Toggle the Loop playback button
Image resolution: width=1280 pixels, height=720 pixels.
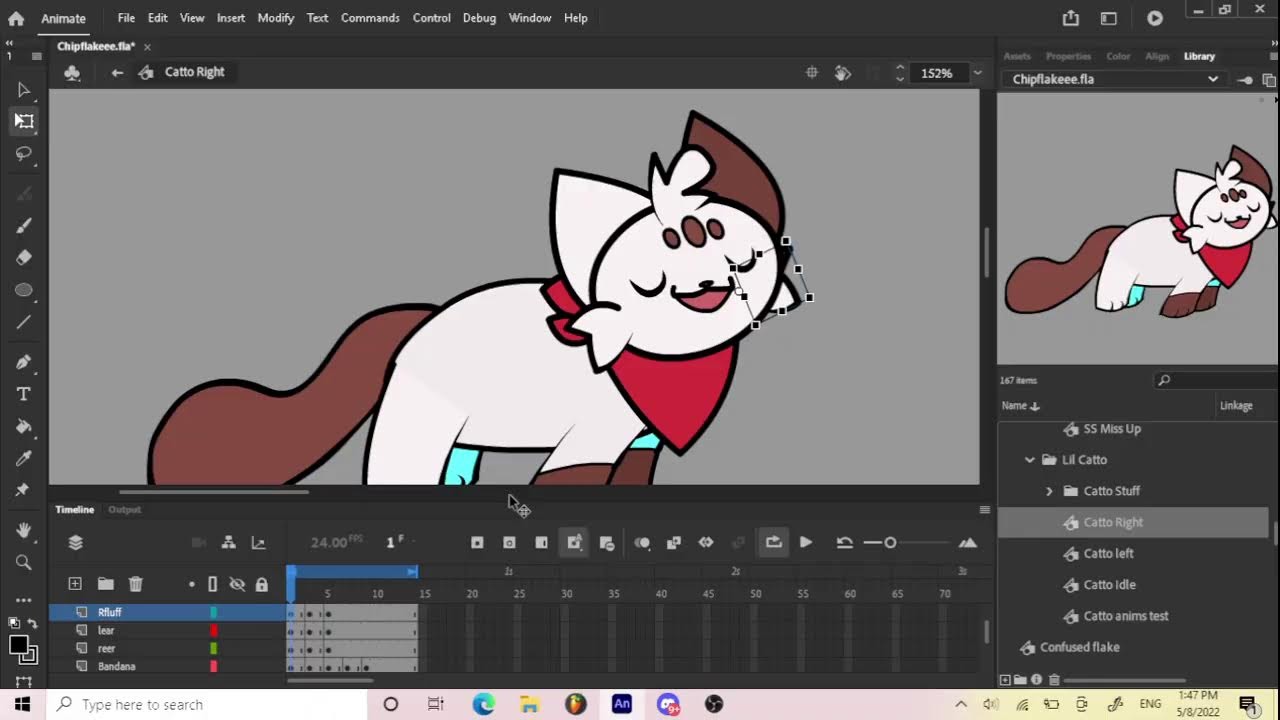[x=773, y=542]
